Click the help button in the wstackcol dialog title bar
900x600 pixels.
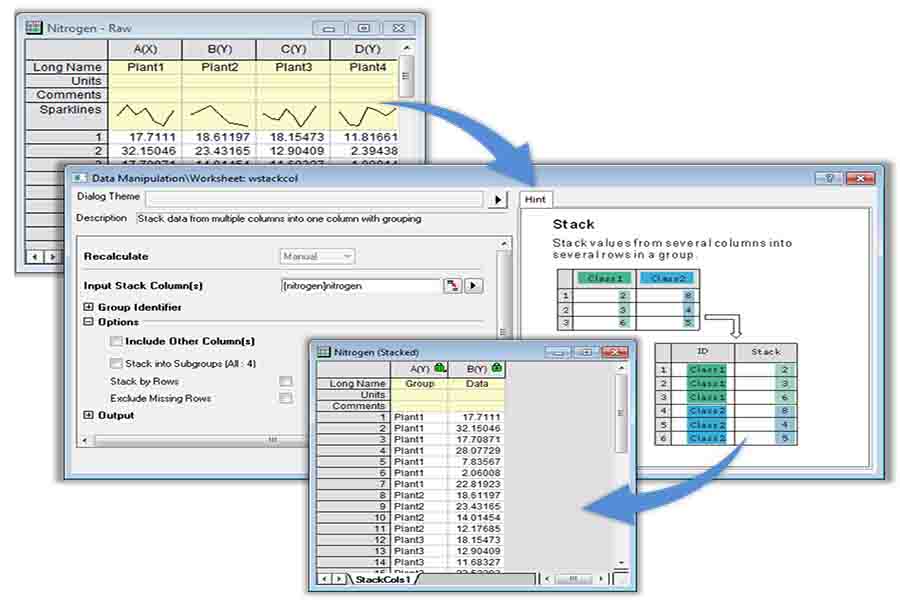click(829, 179)
